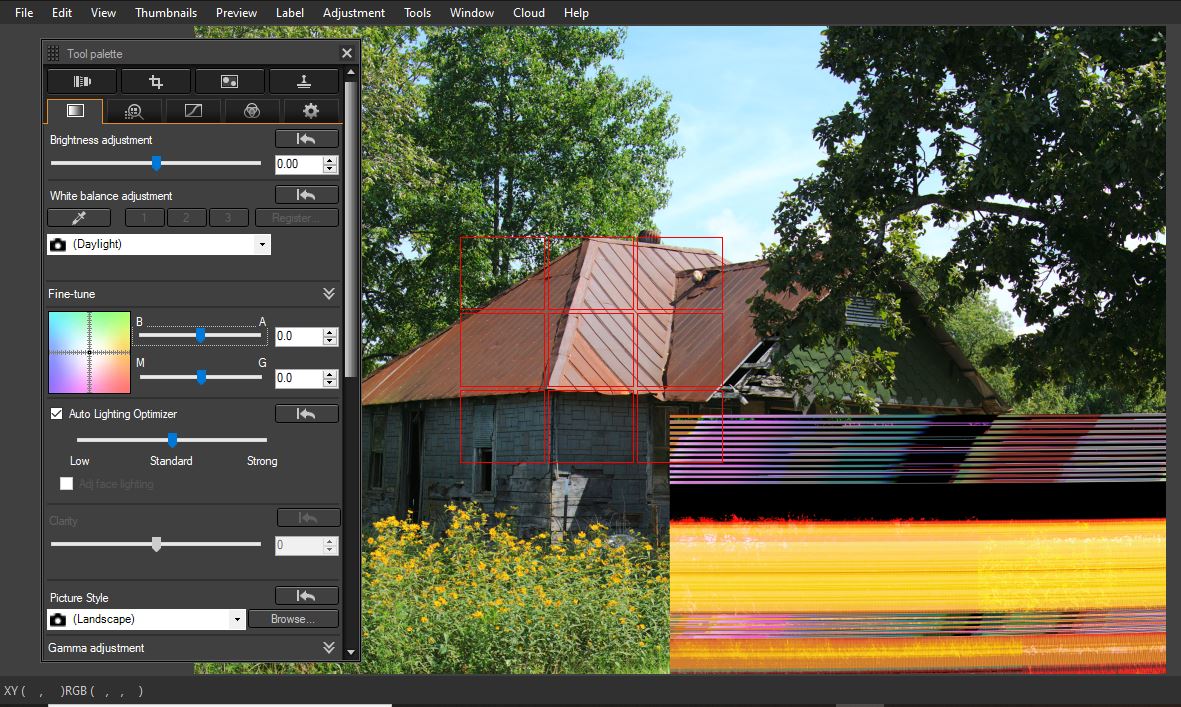Open the settings gear tab
Viewport: 1181px width, 707px height.
(x=311, y=111)
